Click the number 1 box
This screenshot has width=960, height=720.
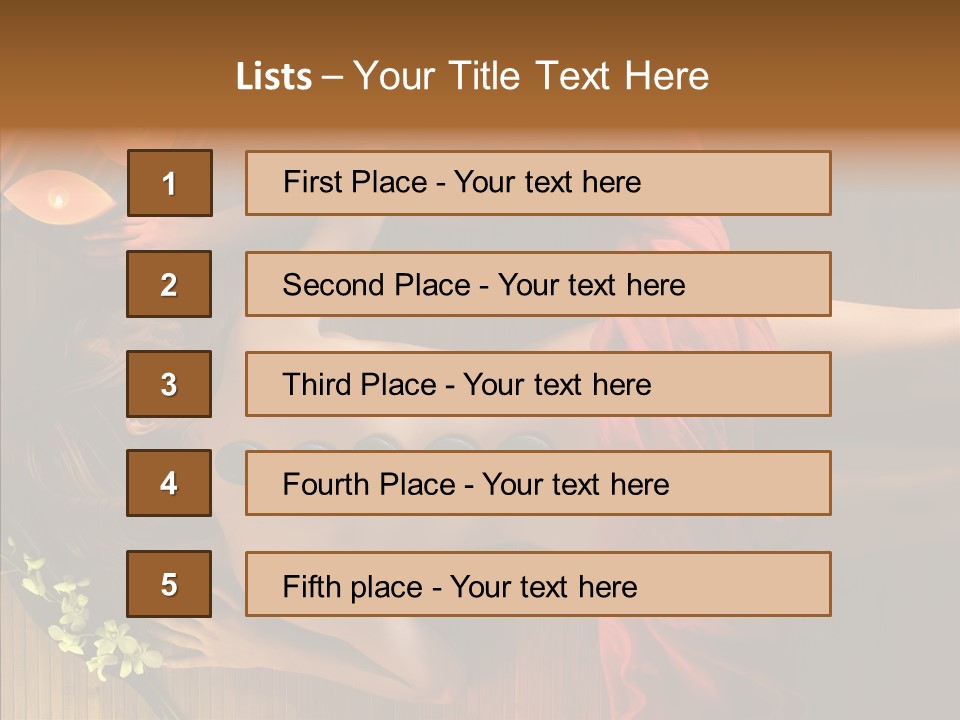pos(170,183)
